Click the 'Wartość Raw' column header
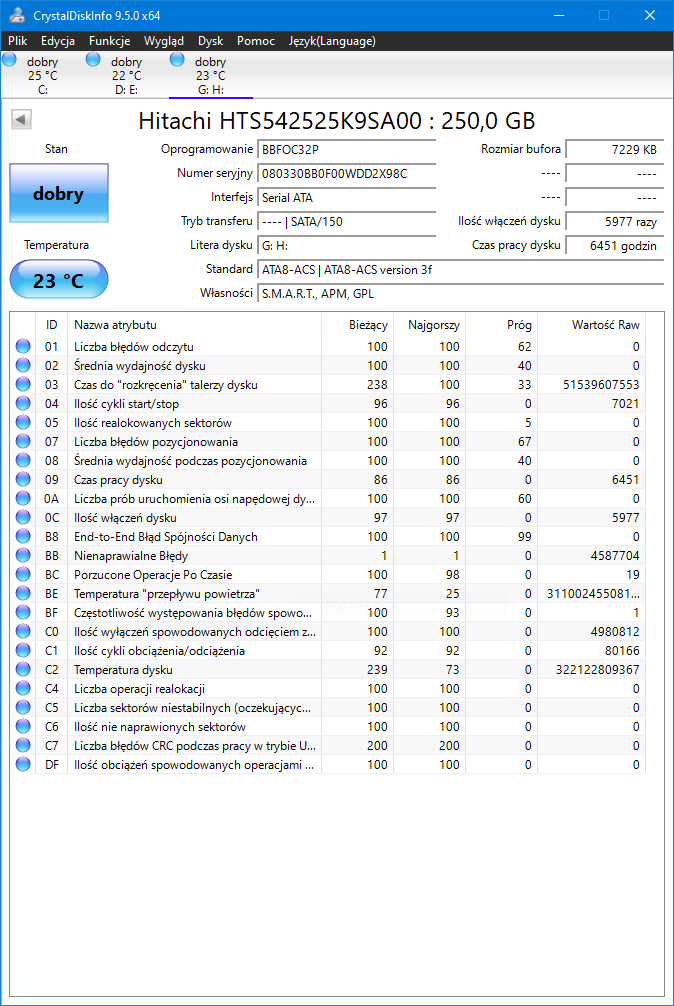Screen dimensions: 674x1006 [591, 325]
